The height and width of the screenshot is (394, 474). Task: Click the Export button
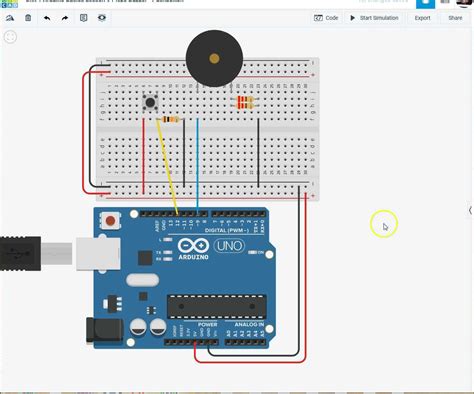tap(422, 18)
